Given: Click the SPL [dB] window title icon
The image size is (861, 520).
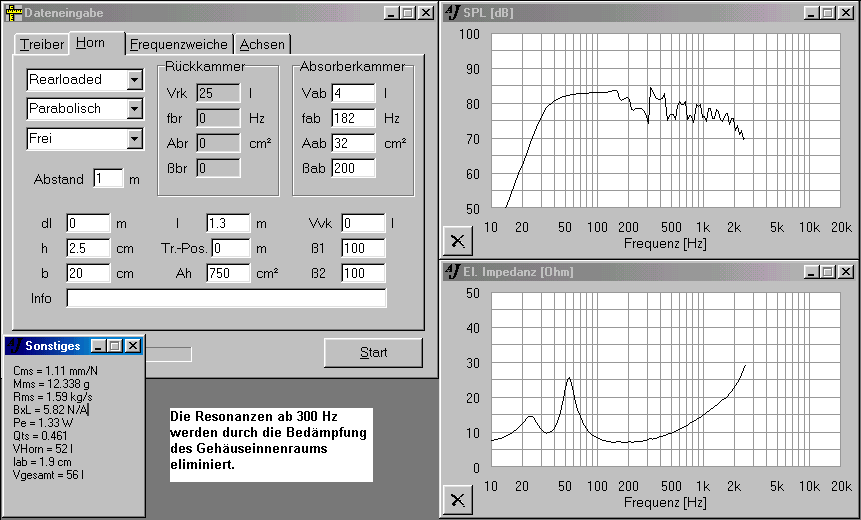Looking at the screenshot, I should click(453, 13).
